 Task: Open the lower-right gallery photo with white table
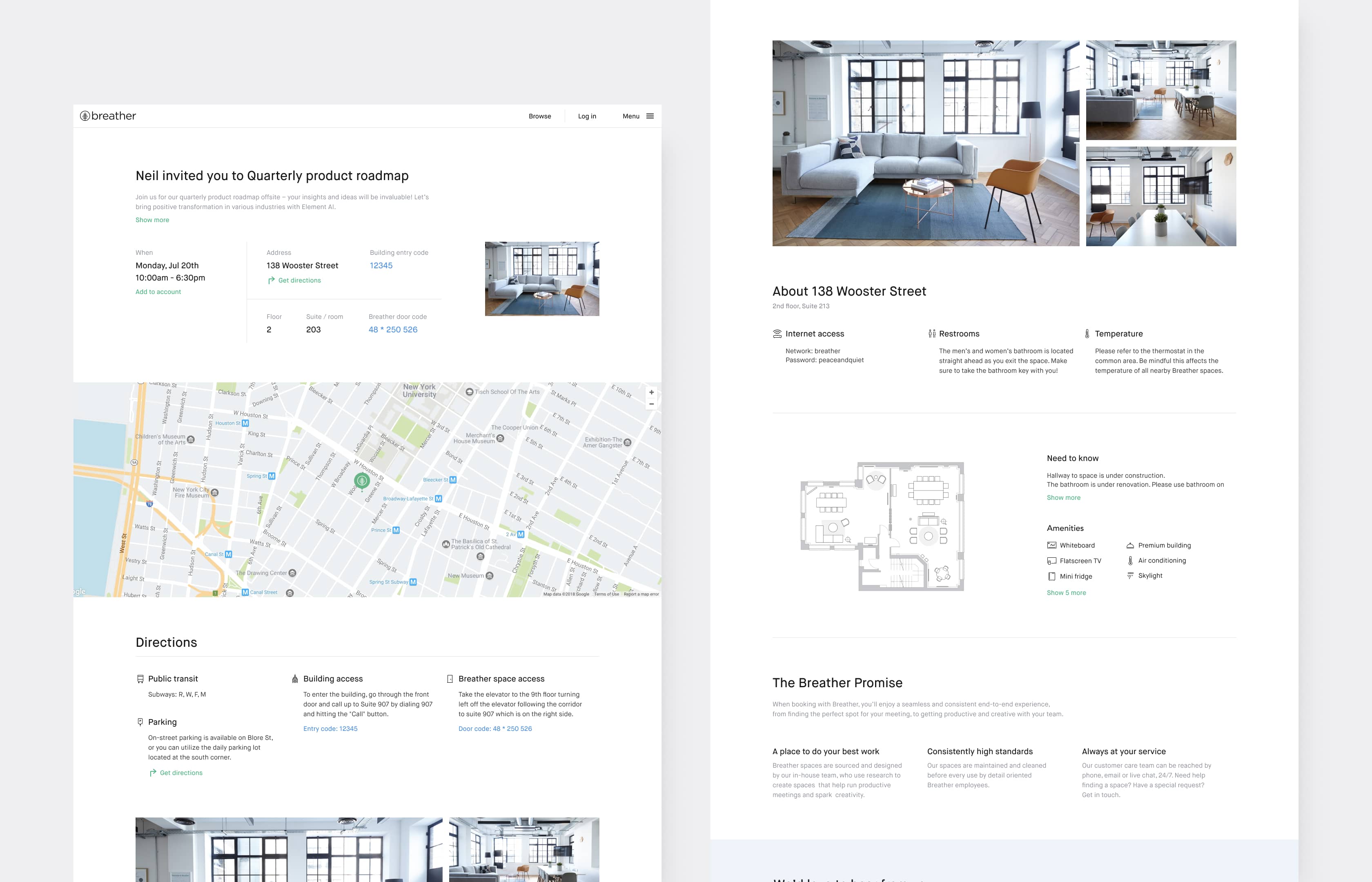[x=1161, y=196]
